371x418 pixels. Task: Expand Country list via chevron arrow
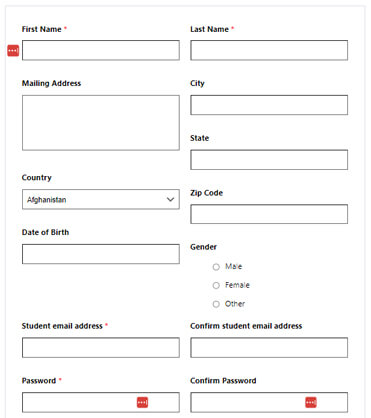[x=170, y=200]
